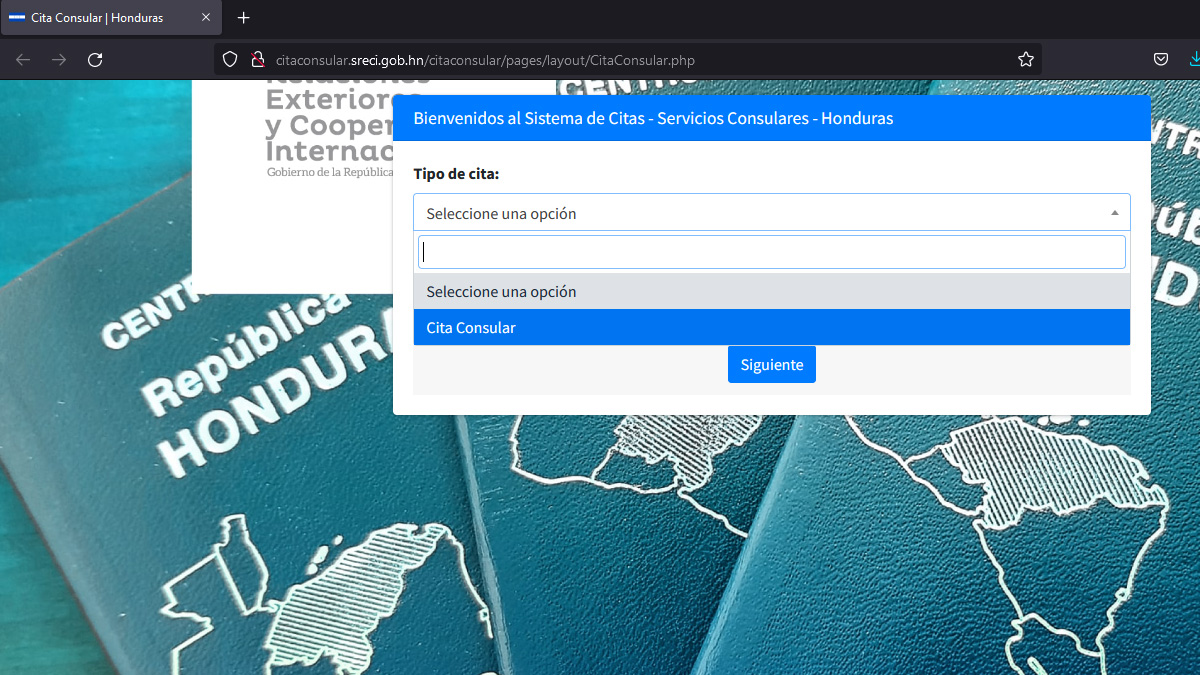Image resolution: width=1200 pixels, height=675 pixels.
Task: Open a new tab with the plus button
Action: click(x=244, y=18)
